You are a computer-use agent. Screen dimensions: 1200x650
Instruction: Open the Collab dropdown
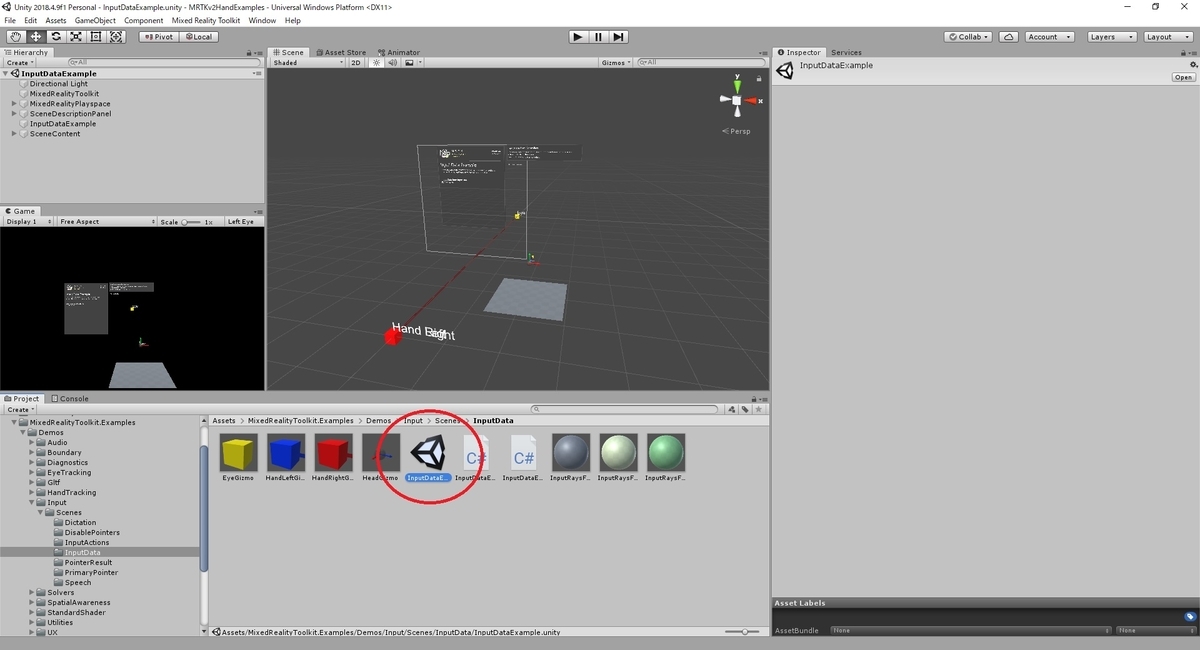click(x=968, y=37)
